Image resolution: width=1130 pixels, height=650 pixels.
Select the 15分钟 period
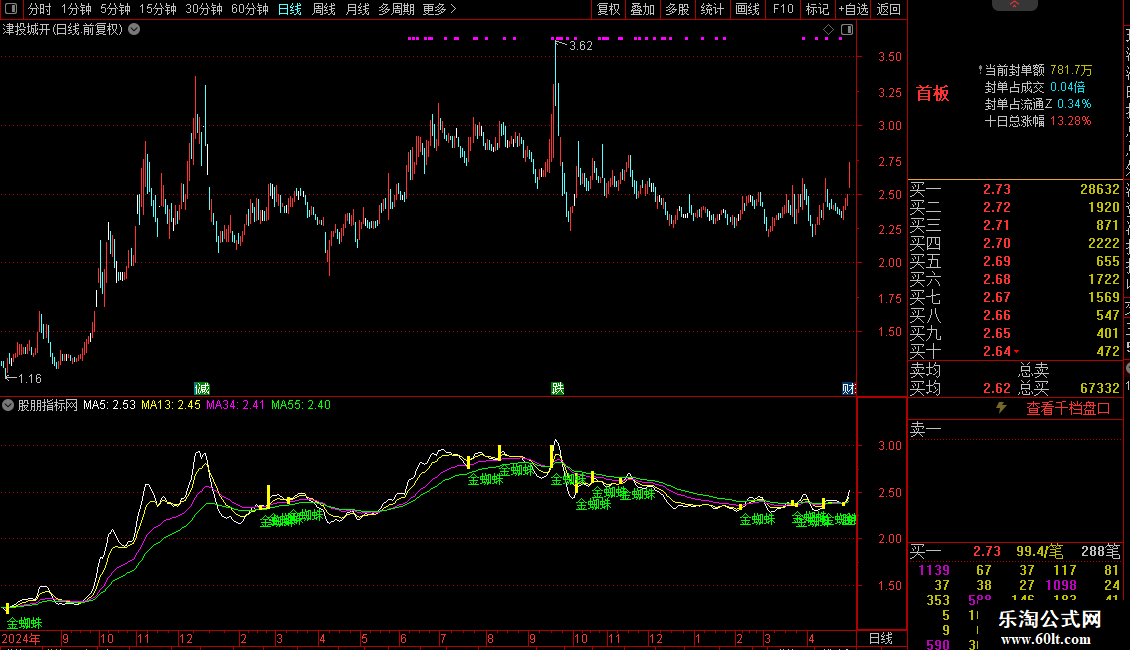click(157, 9)
